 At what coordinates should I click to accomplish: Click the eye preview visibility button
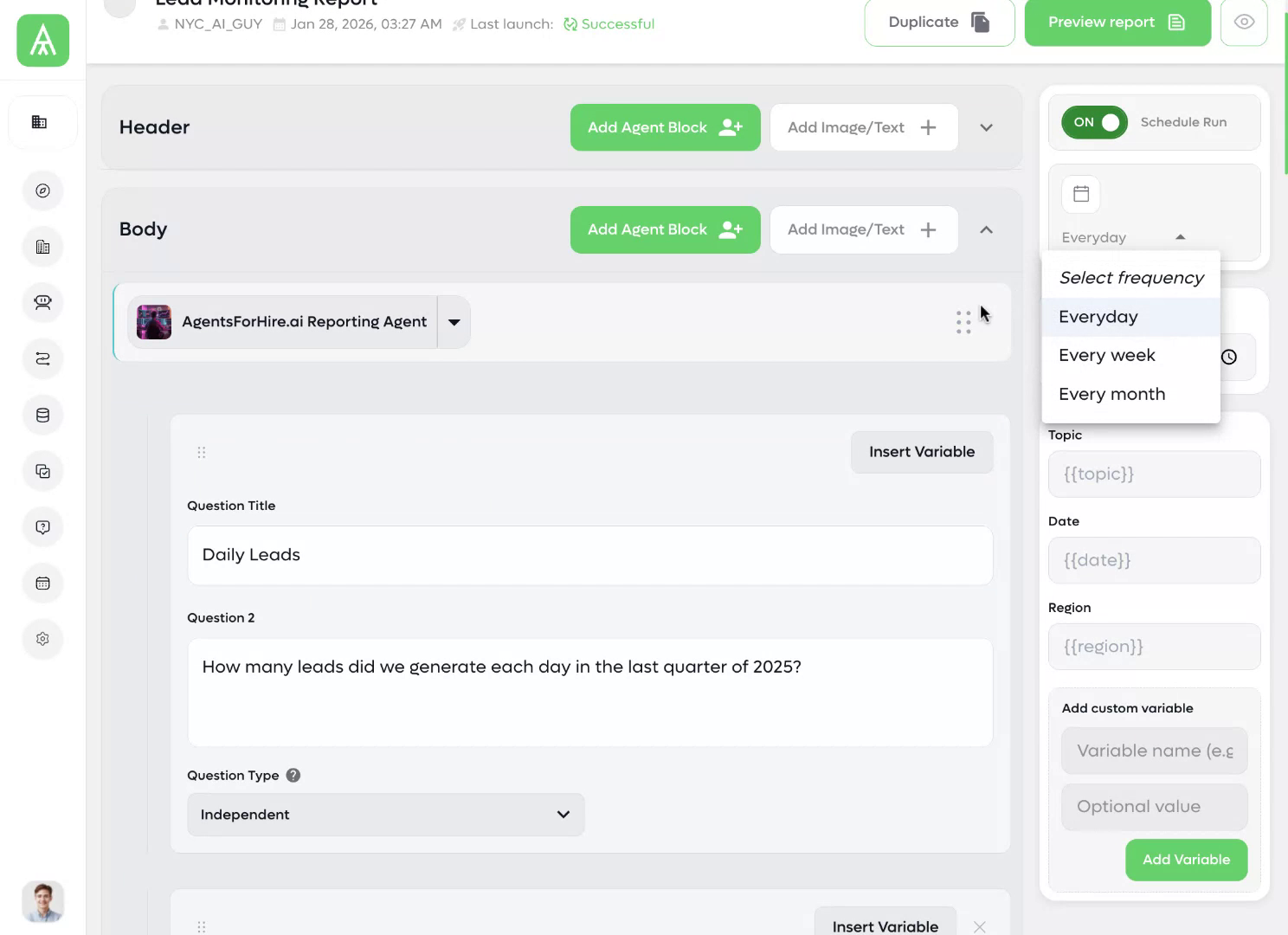pyautogui.click(x=1244, y=23)
